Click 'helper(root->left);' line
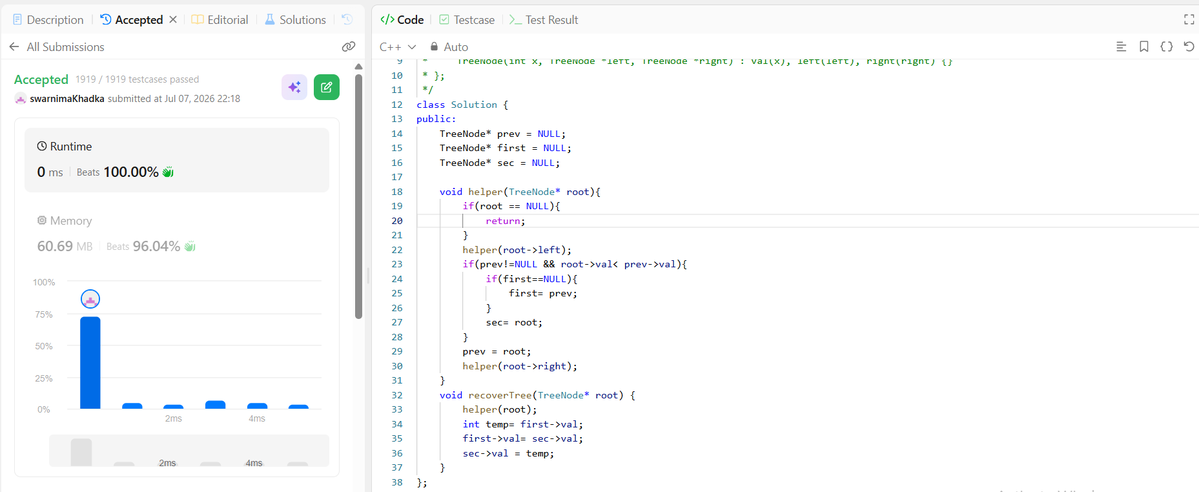The image size is (1199, 492). click(517, 249)
